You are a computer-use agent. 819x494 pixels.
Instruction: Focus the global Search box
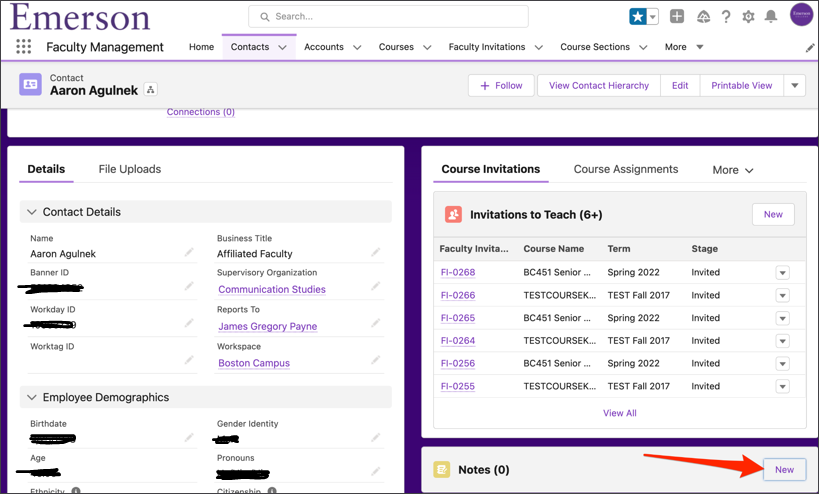pos(388,17)
